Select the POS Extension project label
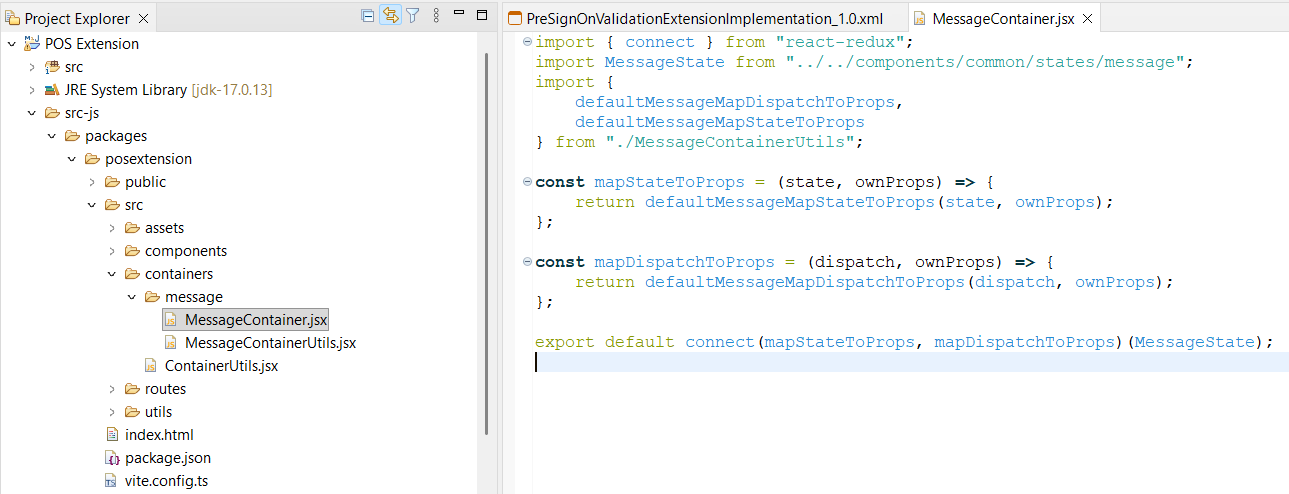 tap(92, 44)
